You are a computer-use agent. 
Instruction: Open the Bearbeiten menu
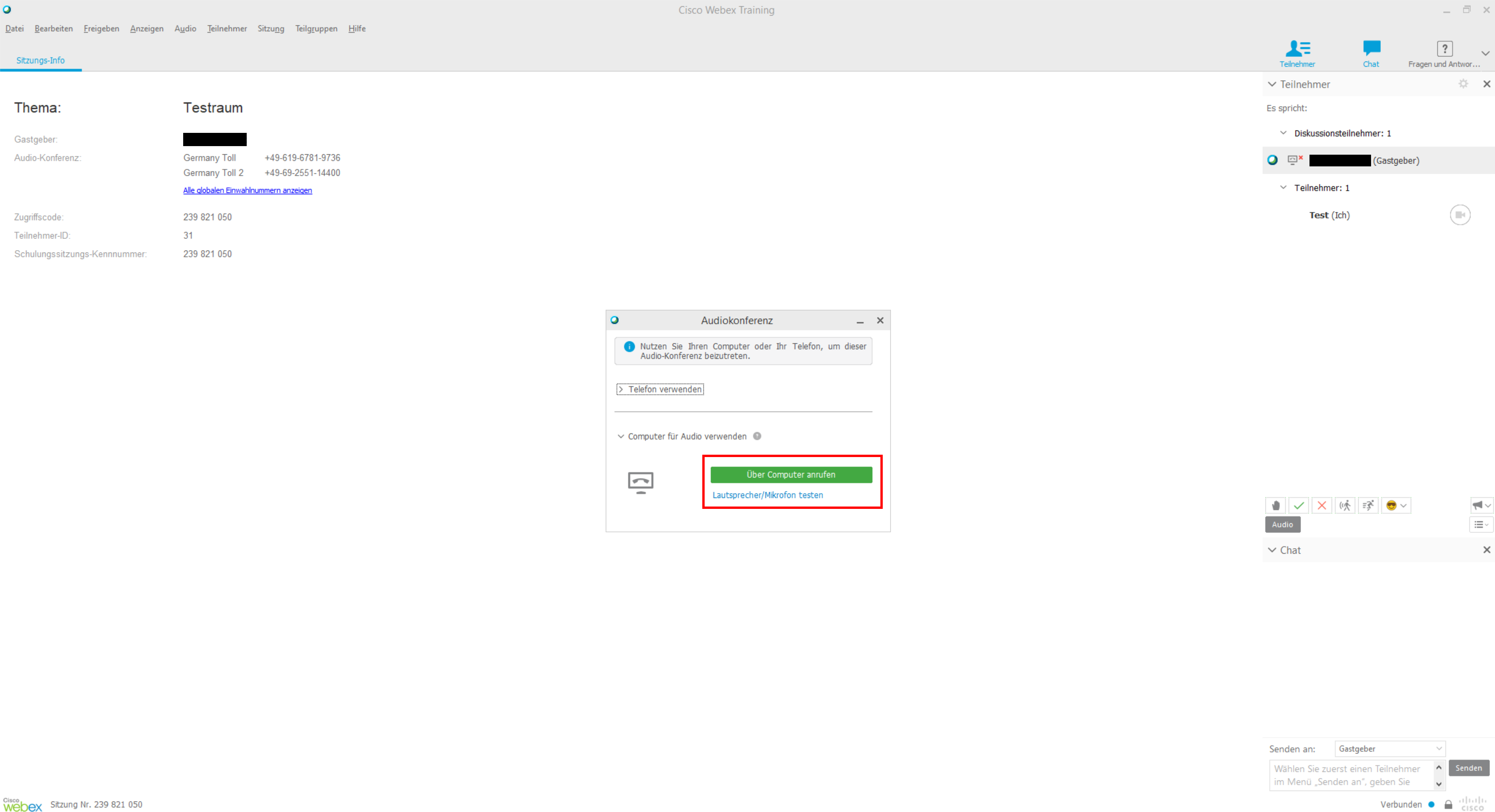click(53, 28)
